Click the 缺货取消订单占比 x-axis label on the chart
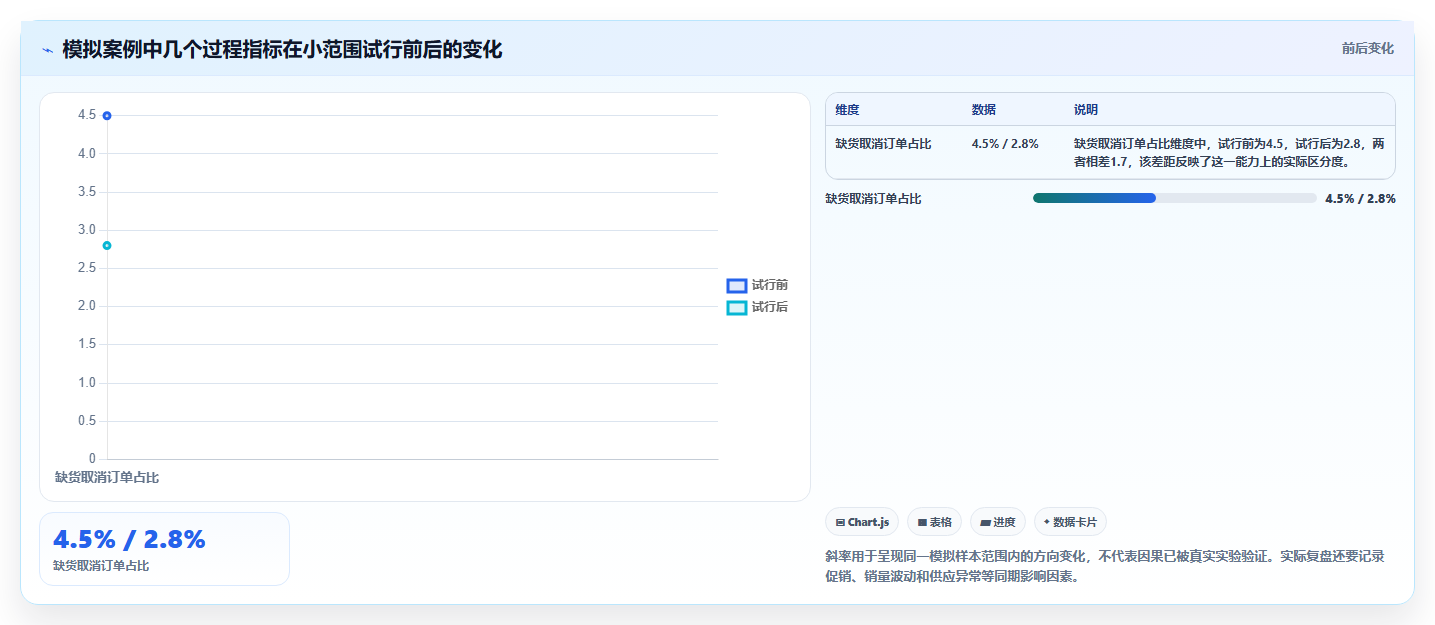This screenshot has height=625, width=1435. [107, 477]
